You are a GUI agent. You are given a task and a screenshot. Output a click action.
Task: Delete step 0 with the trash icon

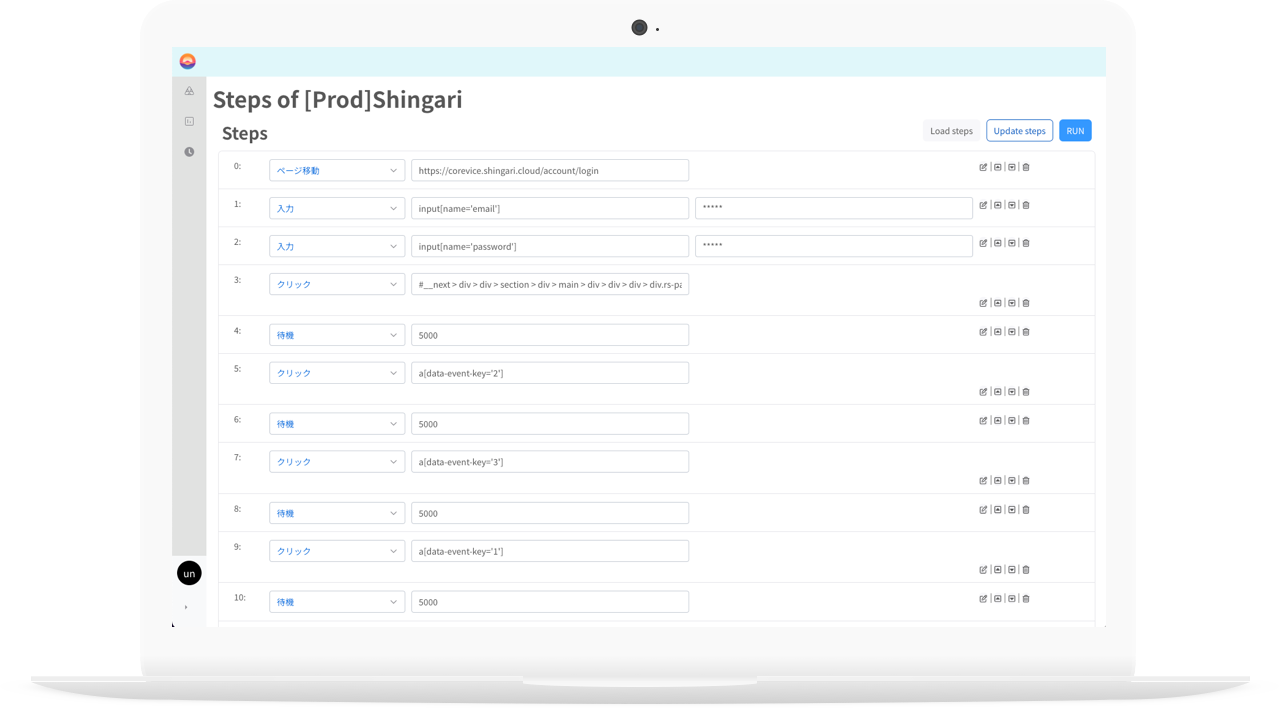[1026, 167]
